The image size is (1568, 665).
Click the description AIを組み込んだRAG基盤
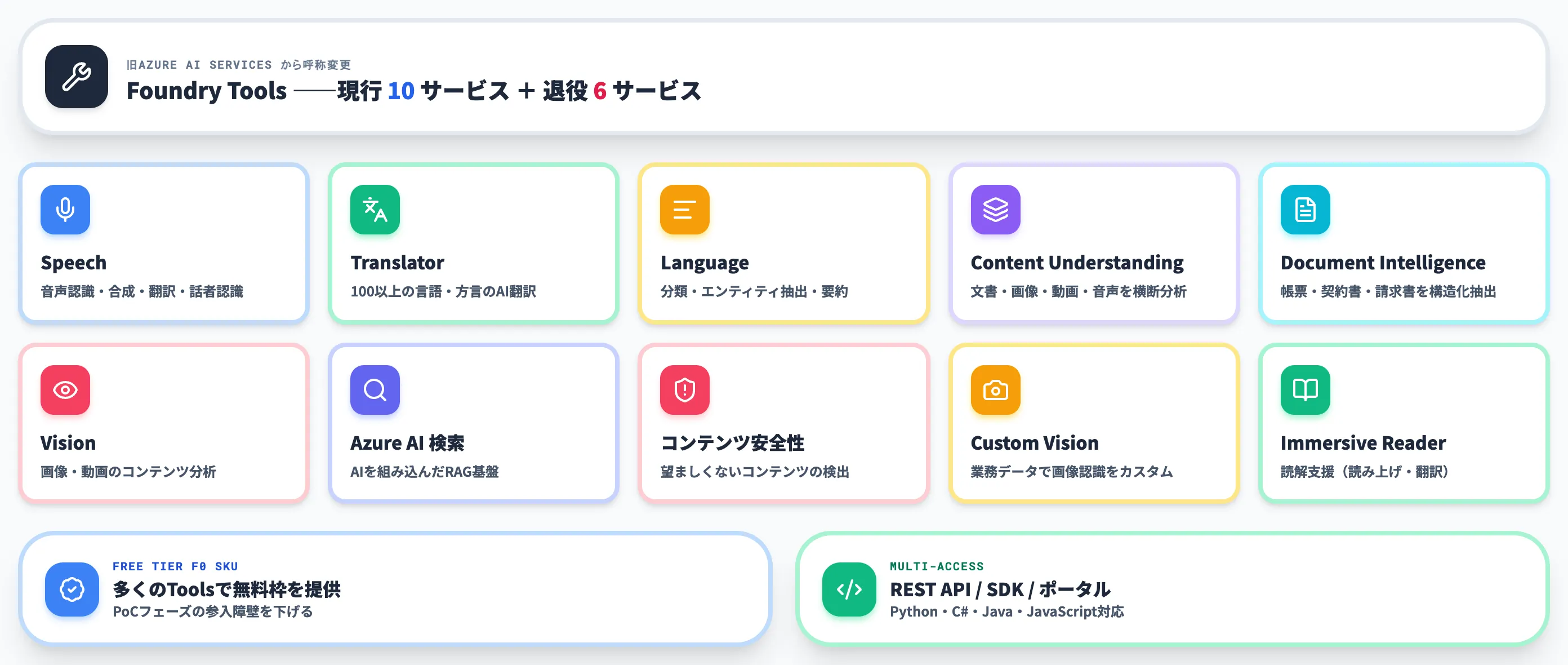click(424, 471)
